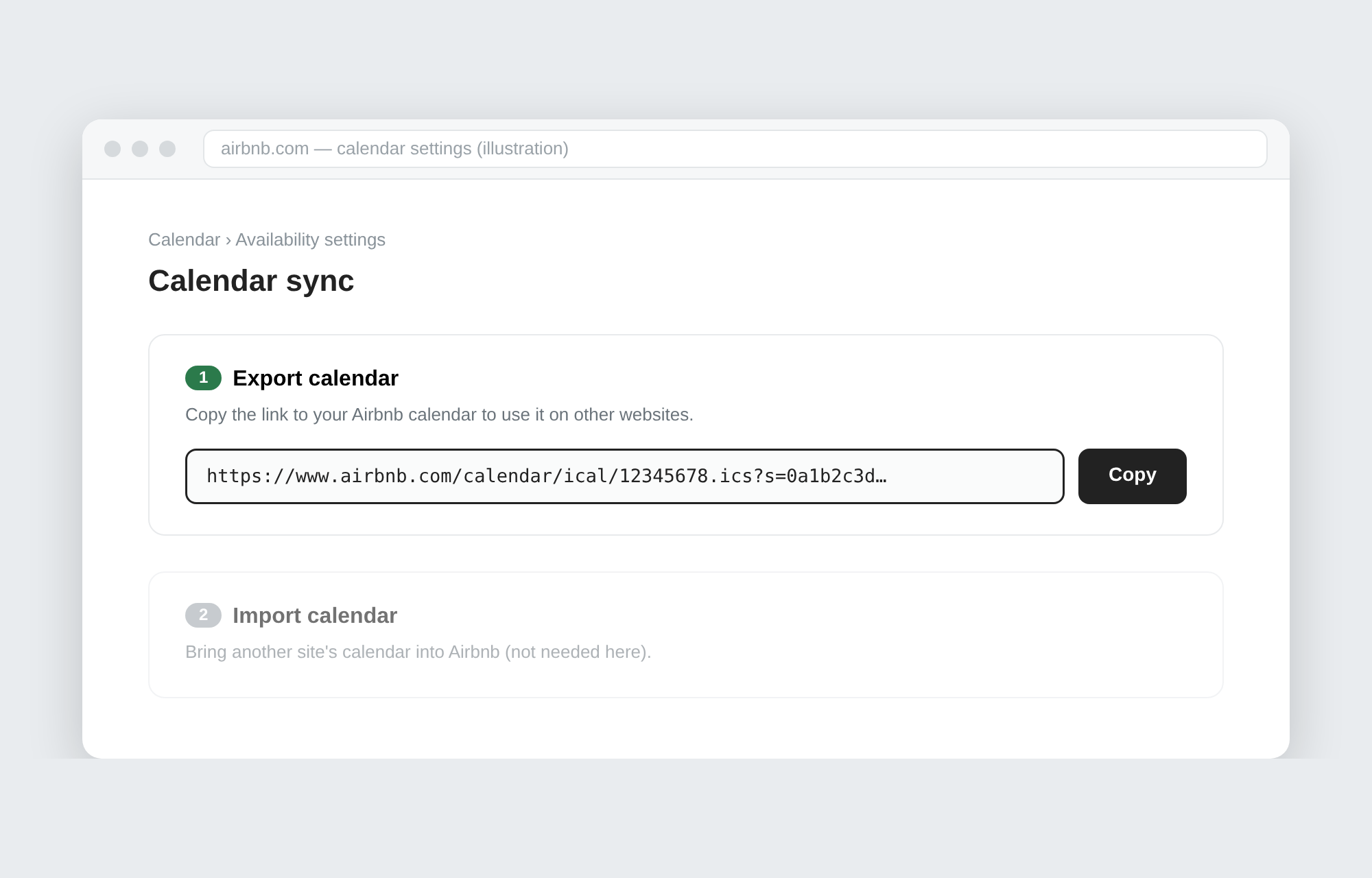Click the browser address bar

[x=735, y=149]
